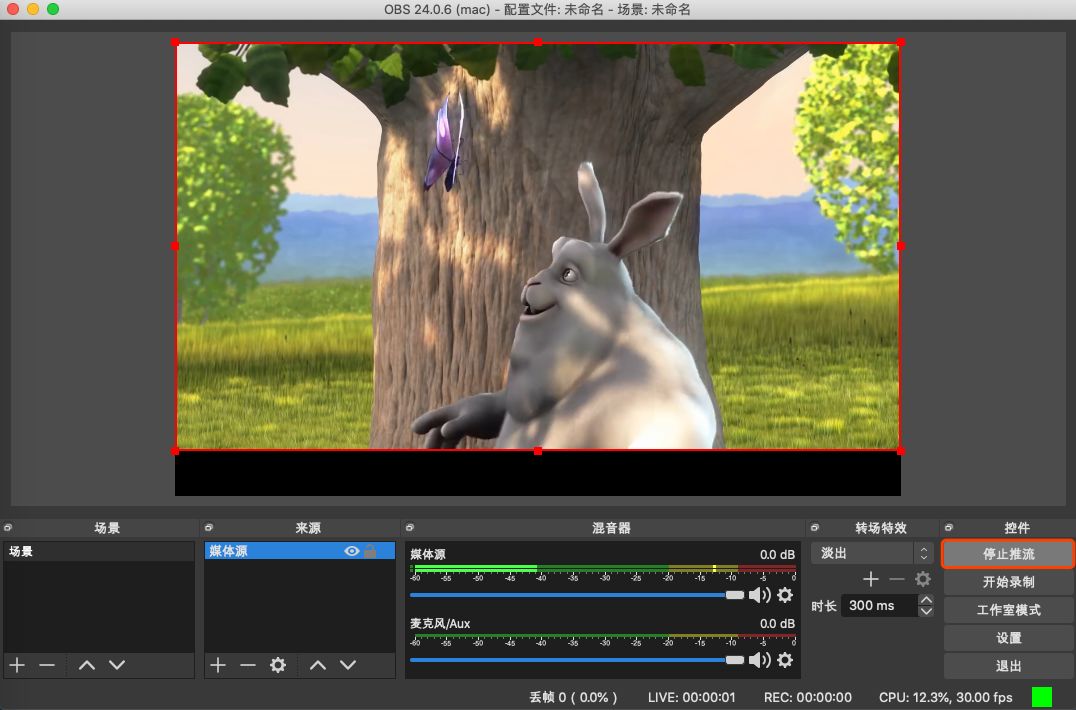Remove the selected scene with minus icon

[47, 665]
